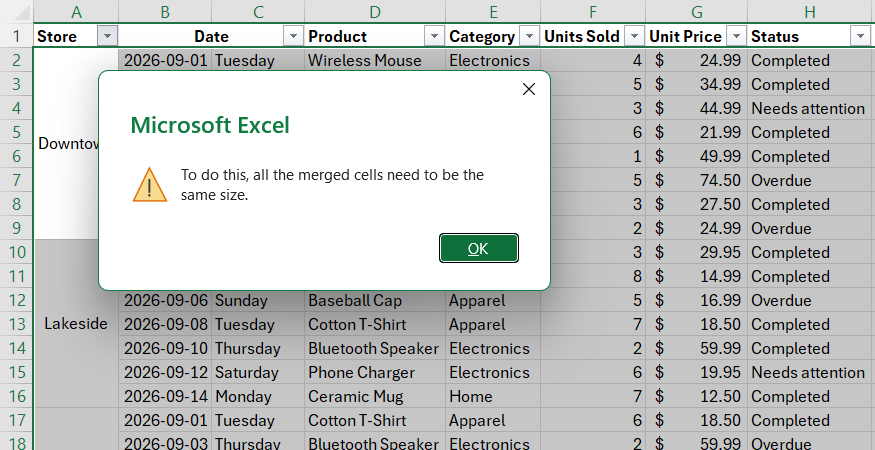This screenshot has height=450, width=875.
Task: Click the Wireless Mouse product cell
Action: (375, 60)
